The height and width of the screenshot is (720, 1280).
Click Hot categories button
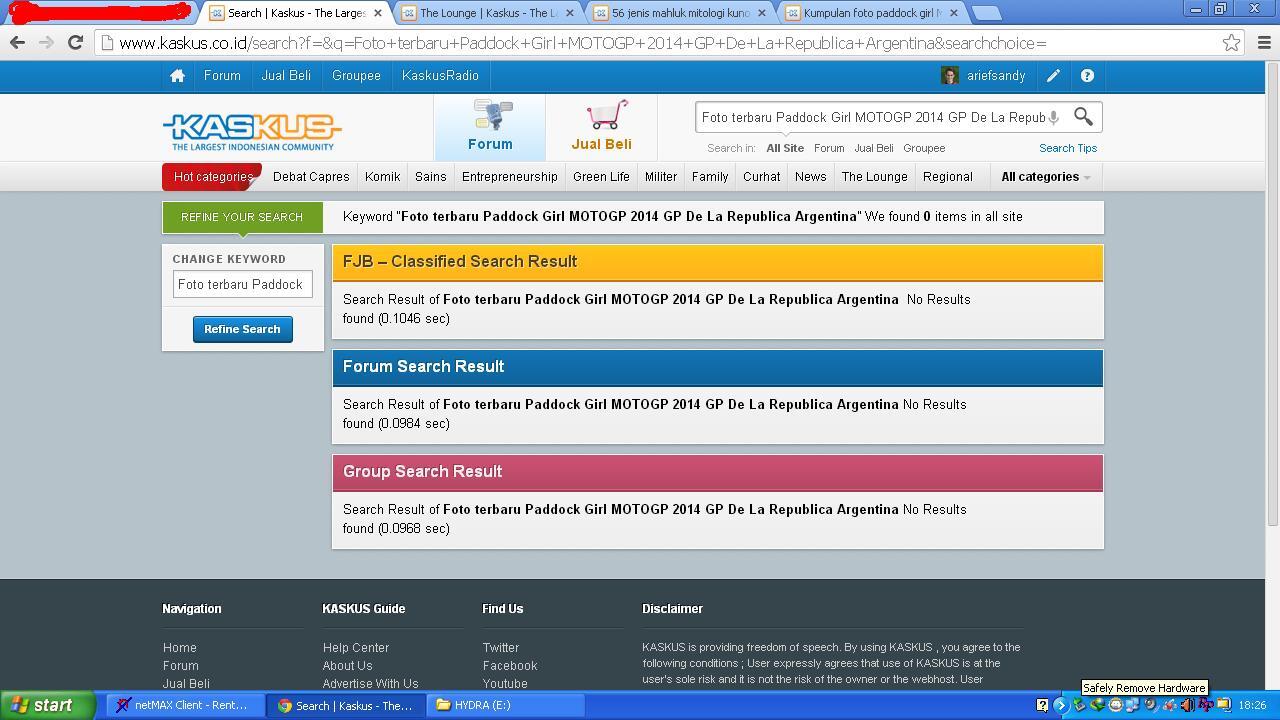point(212,177)
